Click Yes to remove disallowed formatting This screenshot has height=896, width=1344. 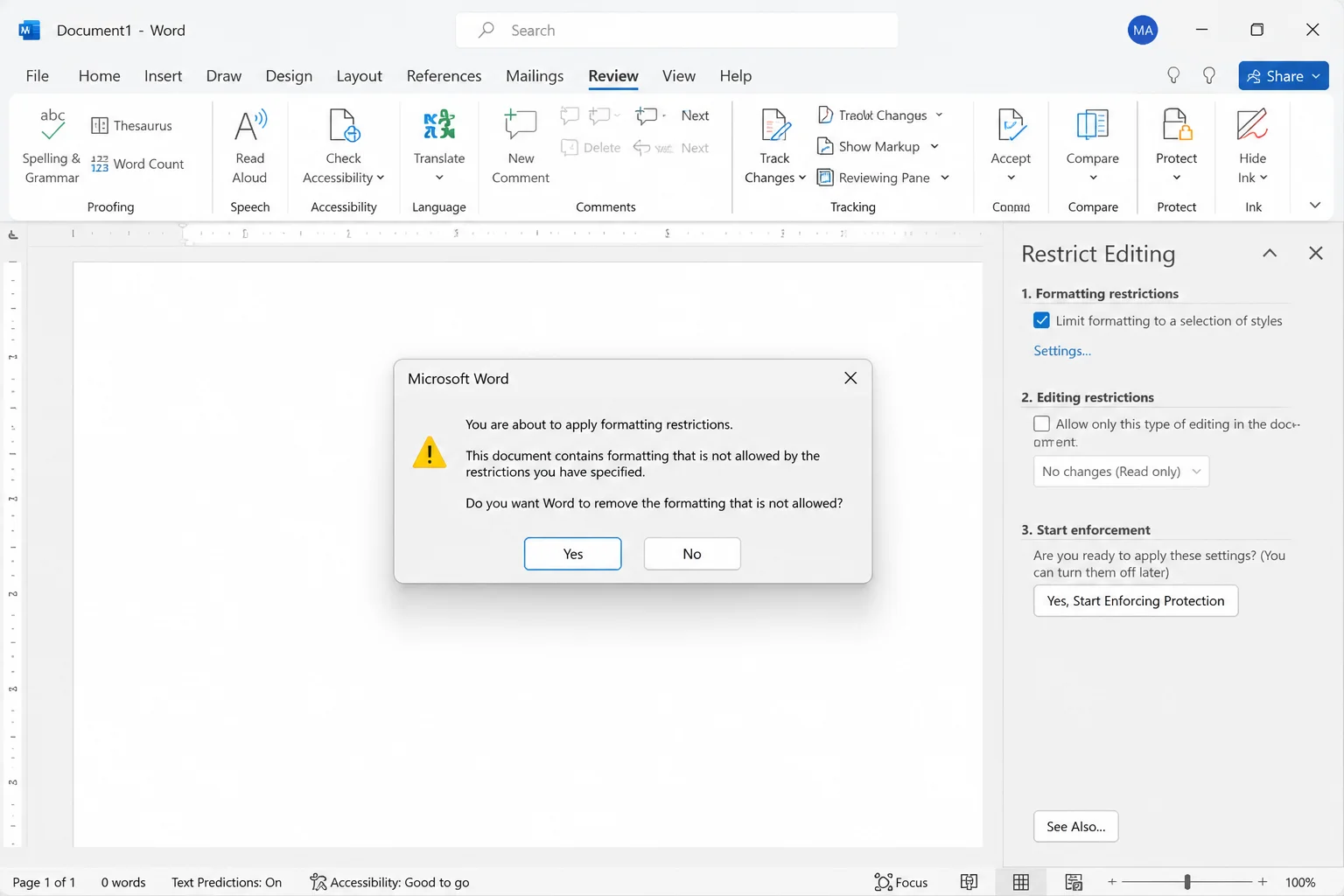point(573,554)
